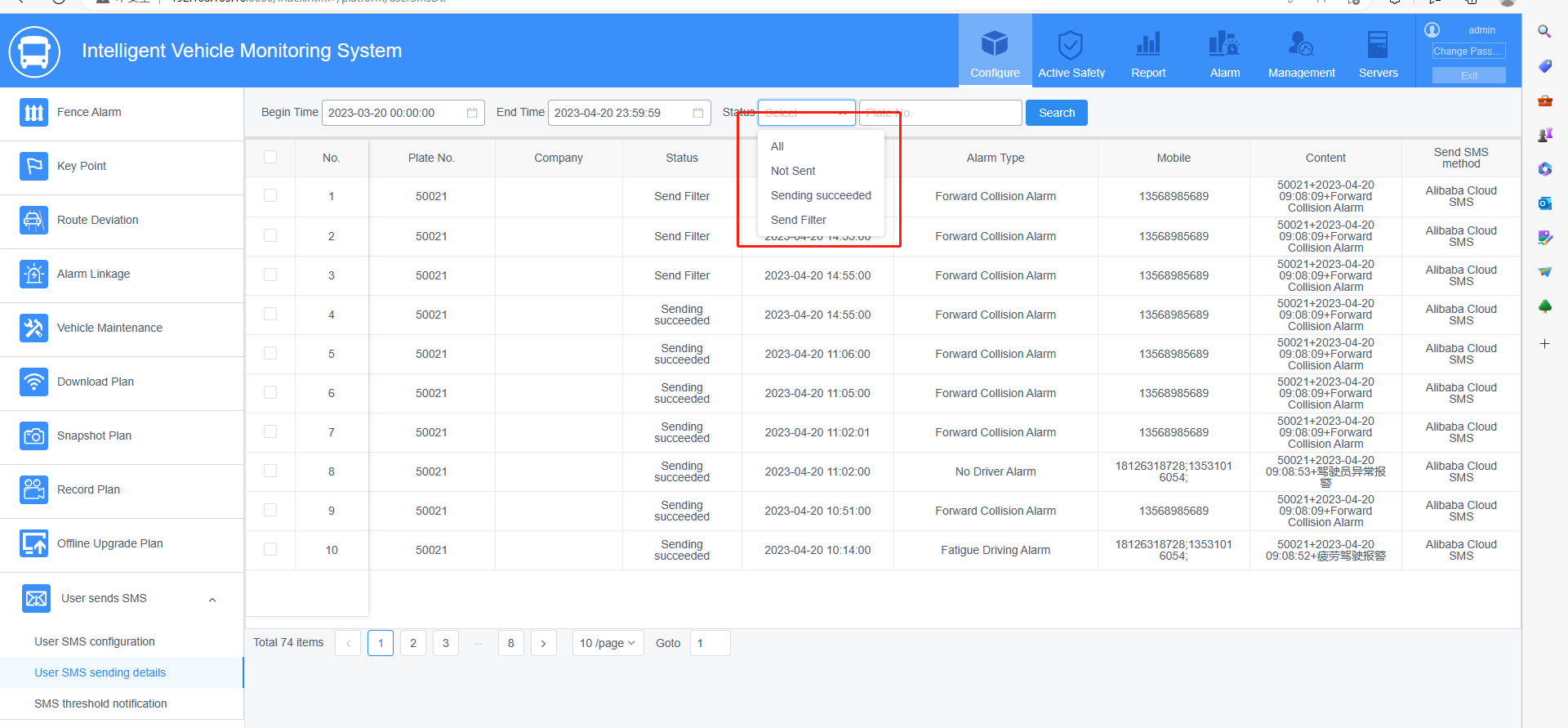The width and height of the screenshot is (1568, 728).
Task: Check the checkbox for row No. 5
Action: click(270, 354)
